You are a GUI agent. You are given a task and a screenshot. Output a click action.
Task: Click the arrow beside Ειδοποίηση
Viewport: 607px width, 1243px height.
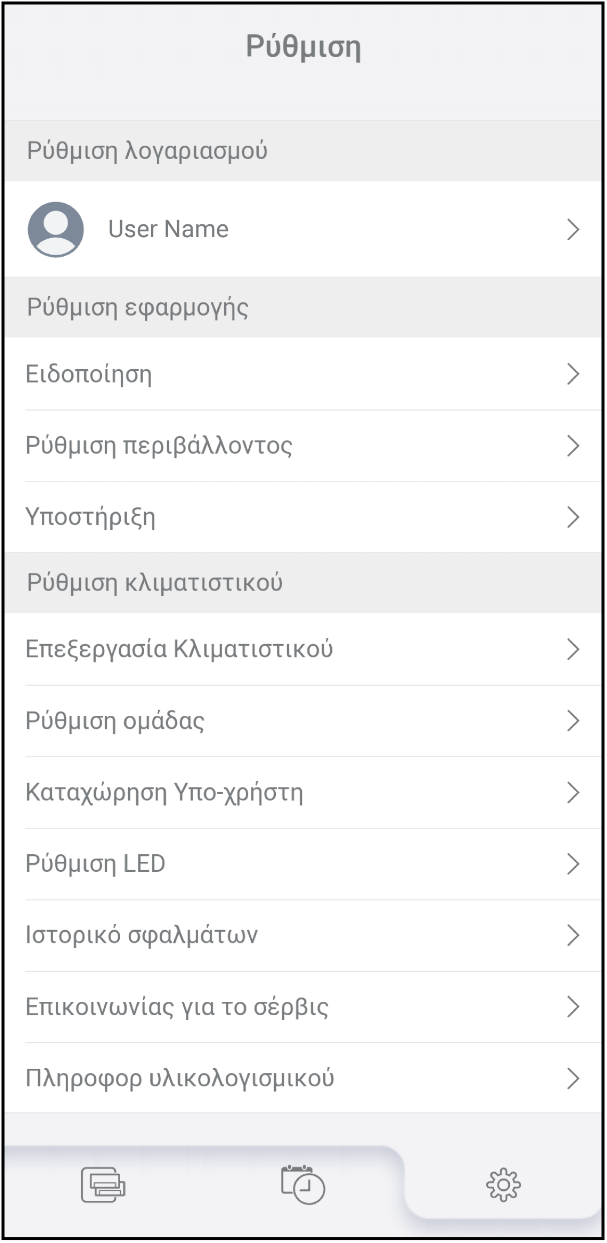point(573,374)
